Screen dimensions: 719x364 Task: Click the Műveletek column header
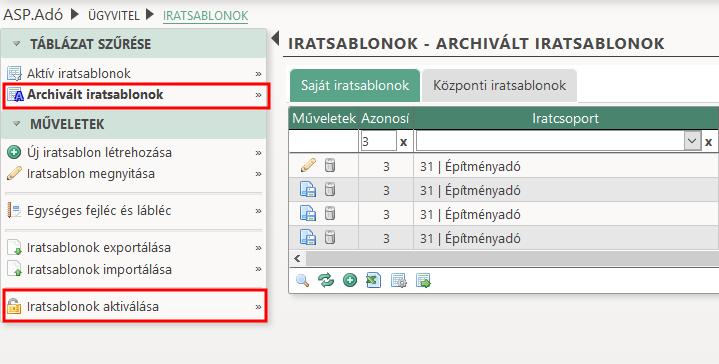point(324,118)
